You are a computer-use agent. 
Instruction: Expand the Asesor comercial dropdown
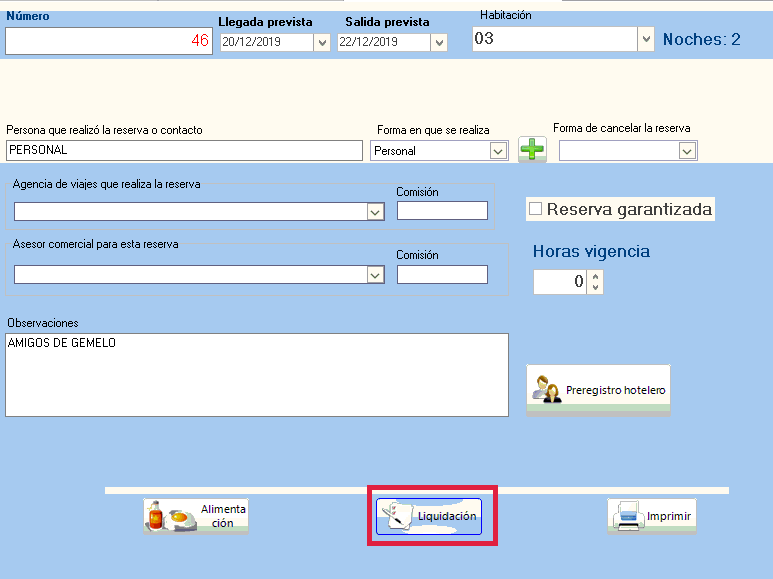375,275
